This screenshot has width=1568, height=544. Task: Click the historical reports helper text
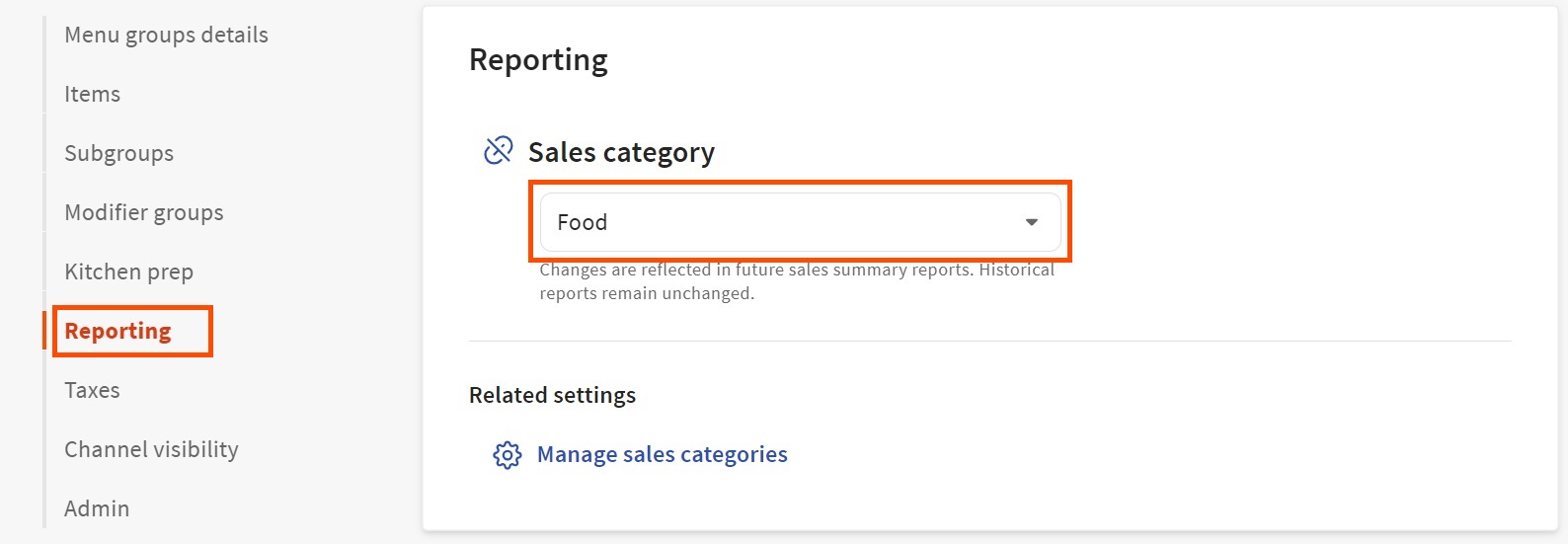coord(796,281)
